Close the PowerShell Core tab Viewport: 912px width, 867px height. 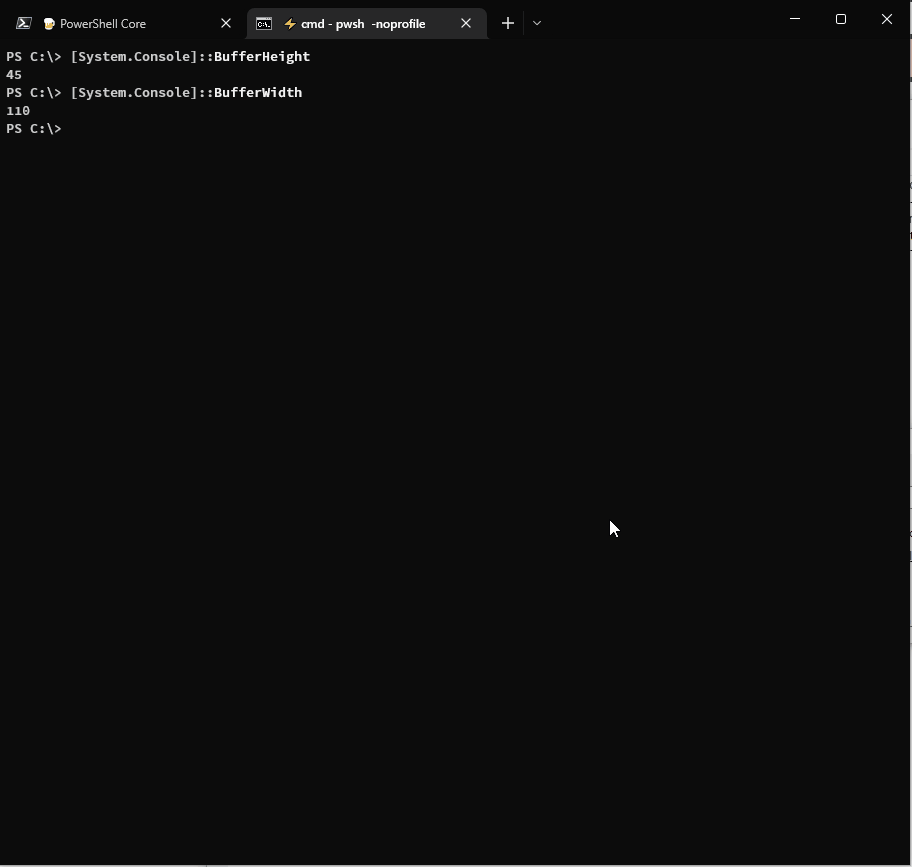[x=226, y=23]
